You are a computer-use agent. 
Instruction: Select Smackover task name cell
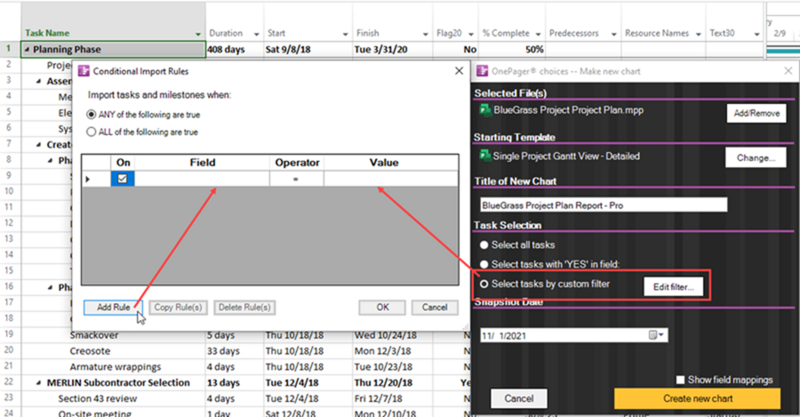(x=94, y=335)
